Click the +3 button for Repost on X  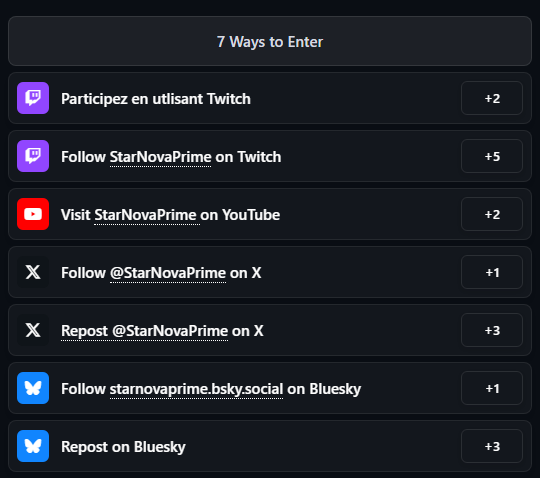point(492,330)
